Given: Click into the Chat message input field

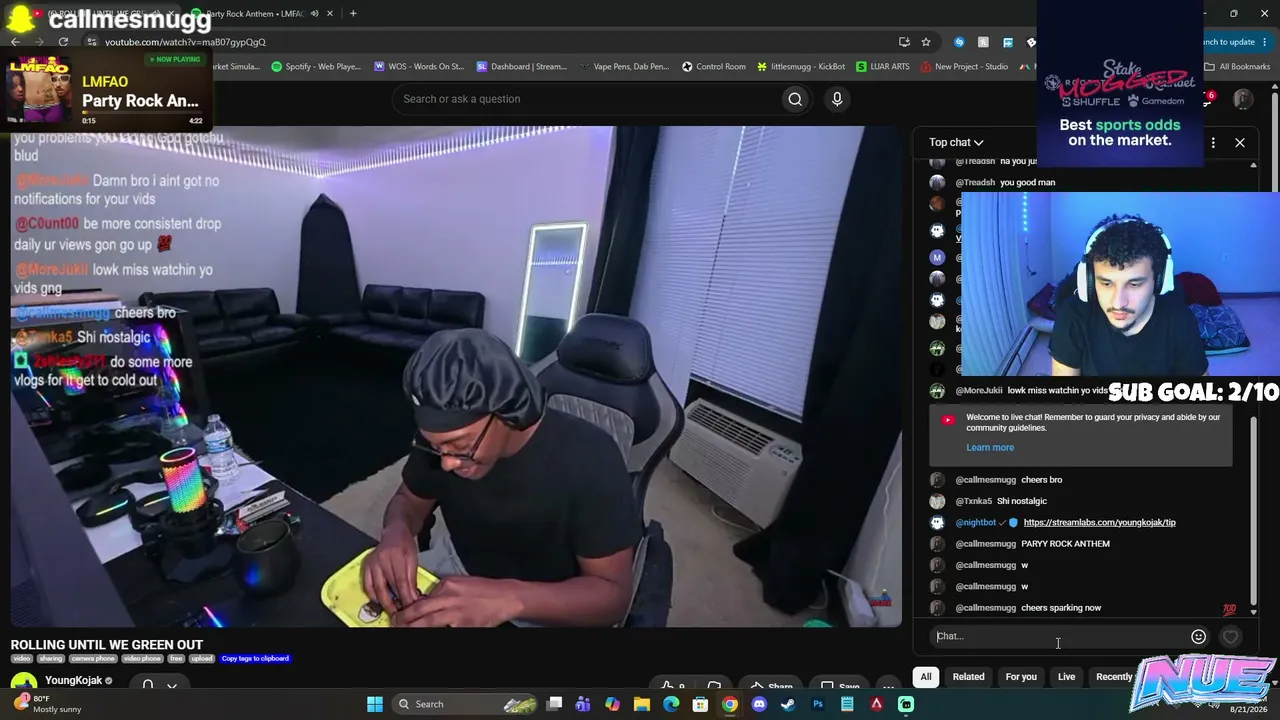Looking at the screenshot, I should click(1060, 636).
